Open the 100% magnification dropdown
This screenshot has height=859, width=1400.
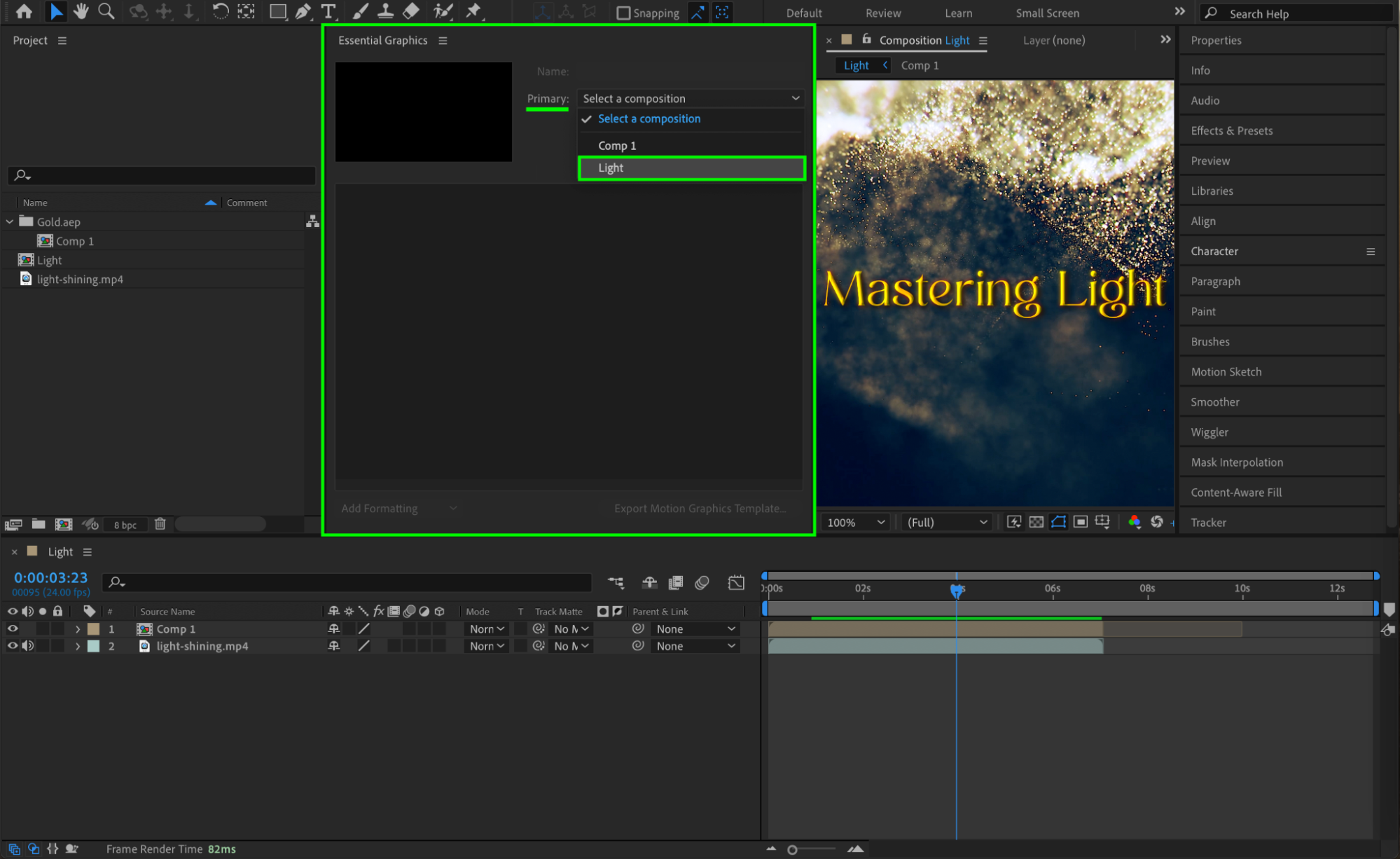click(856, 522)
